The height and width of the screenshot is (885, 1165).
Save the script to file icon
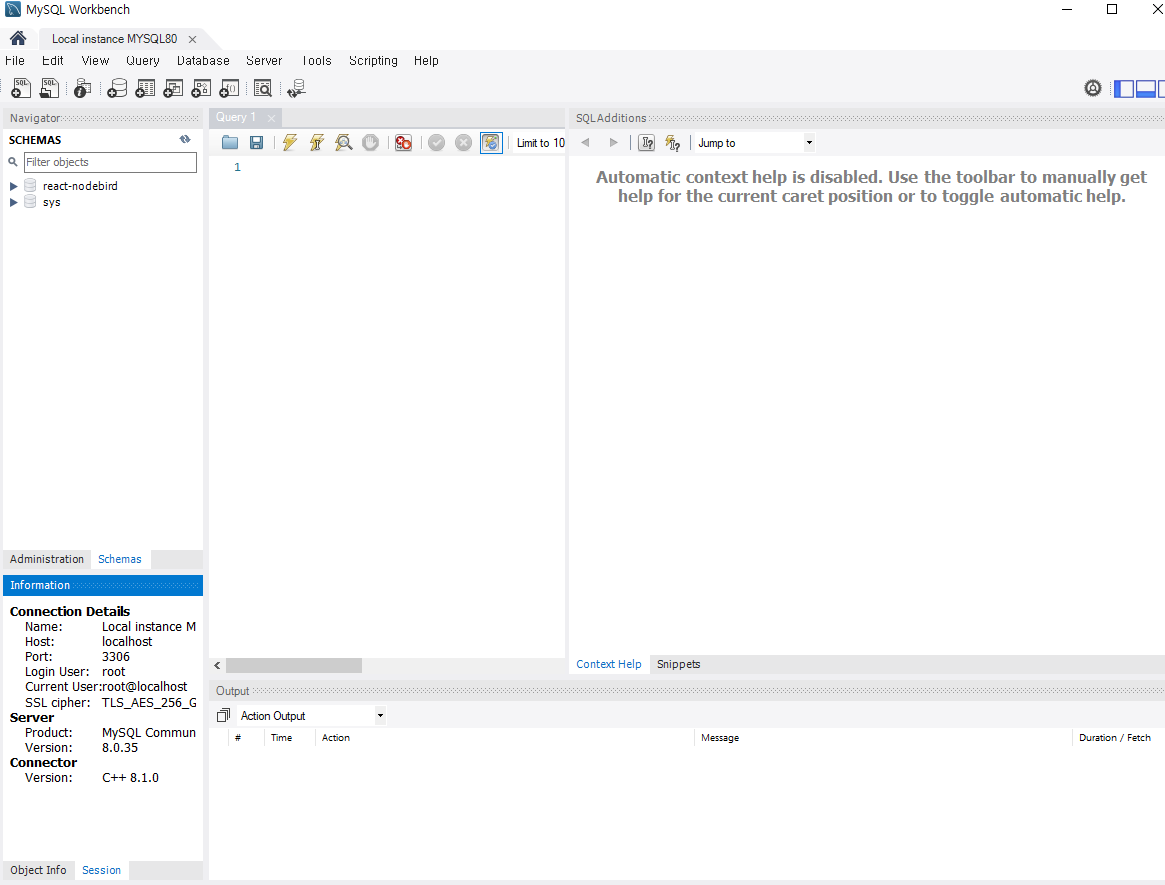256,143
